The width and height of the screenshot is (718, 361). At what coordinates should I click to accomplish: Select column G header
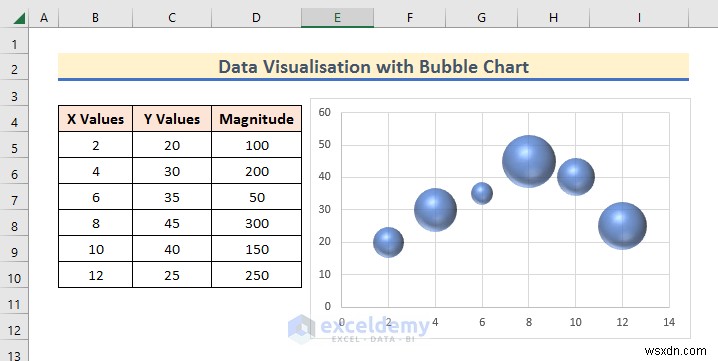coord(481,18)
